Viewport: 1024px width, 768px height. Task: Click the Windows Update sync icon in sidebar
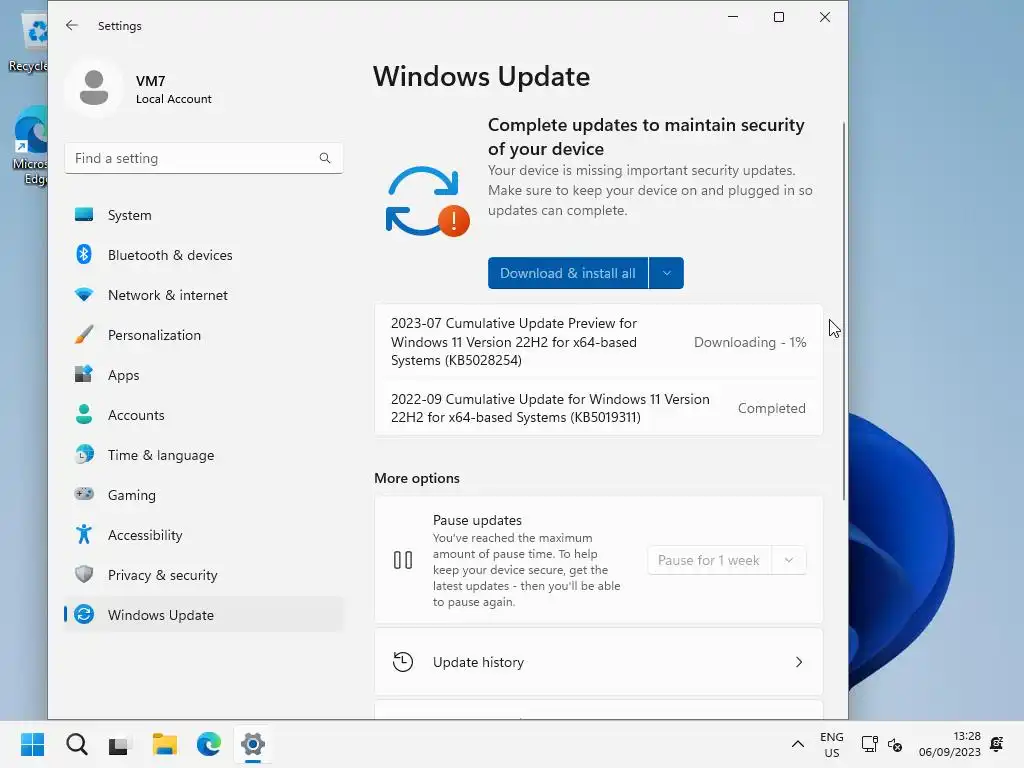[x=84, y=615]
